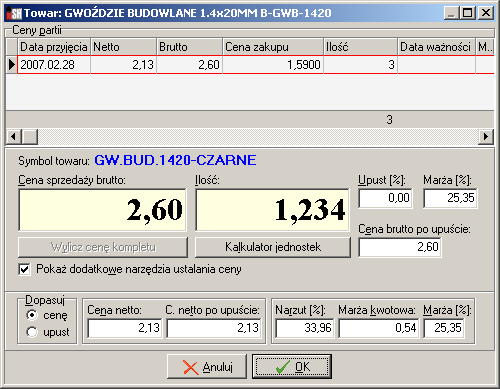Click the right scroll arrow of the table
This screenshot has height=389, width=500.
click(x=486, y=137)
